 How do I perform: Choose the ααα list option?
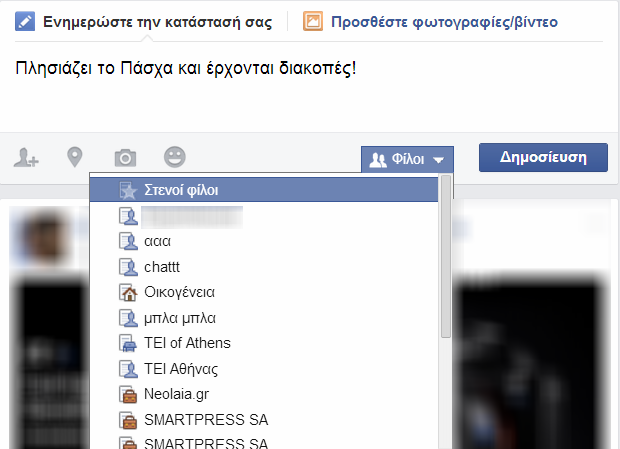point(158,241)
